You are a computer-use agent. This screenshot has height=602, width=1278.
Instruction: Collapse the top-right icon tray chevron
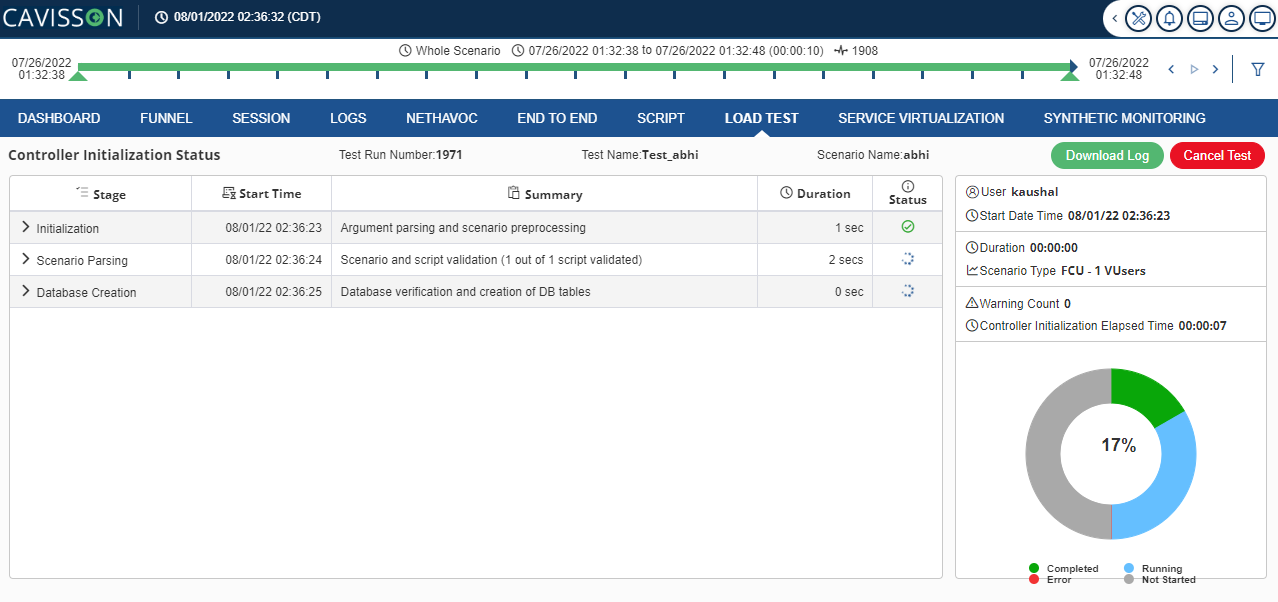(1114, 18)
